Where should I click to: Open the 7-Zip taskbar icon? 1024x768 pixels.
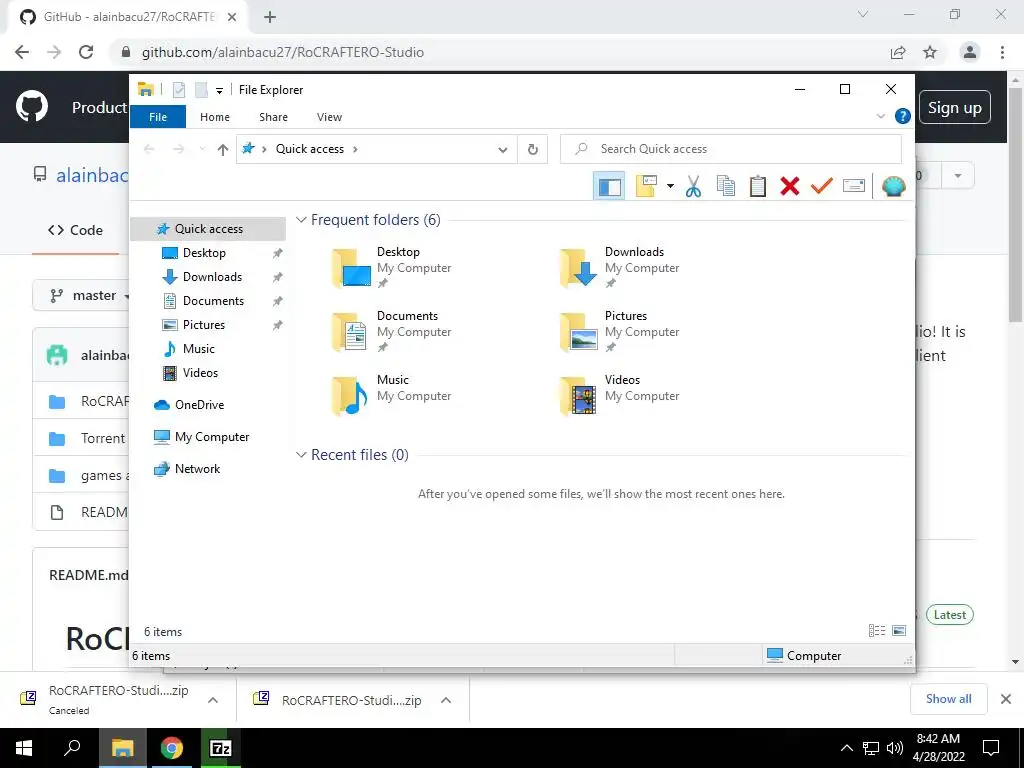click(x=221, y=748)
